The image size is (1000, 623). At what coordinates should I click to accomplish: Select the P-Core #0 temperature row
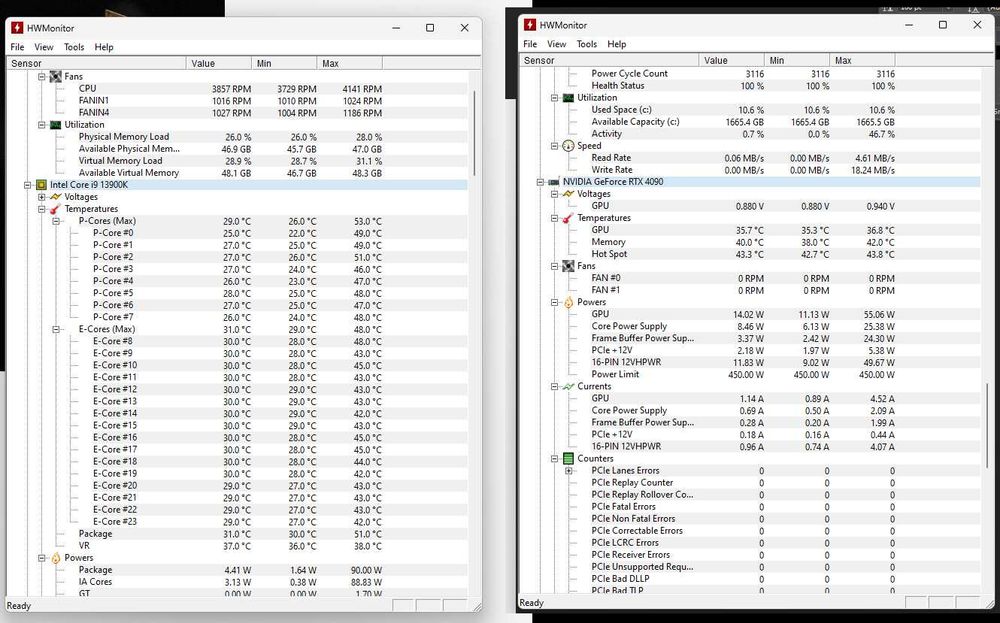tap(237, 233)
